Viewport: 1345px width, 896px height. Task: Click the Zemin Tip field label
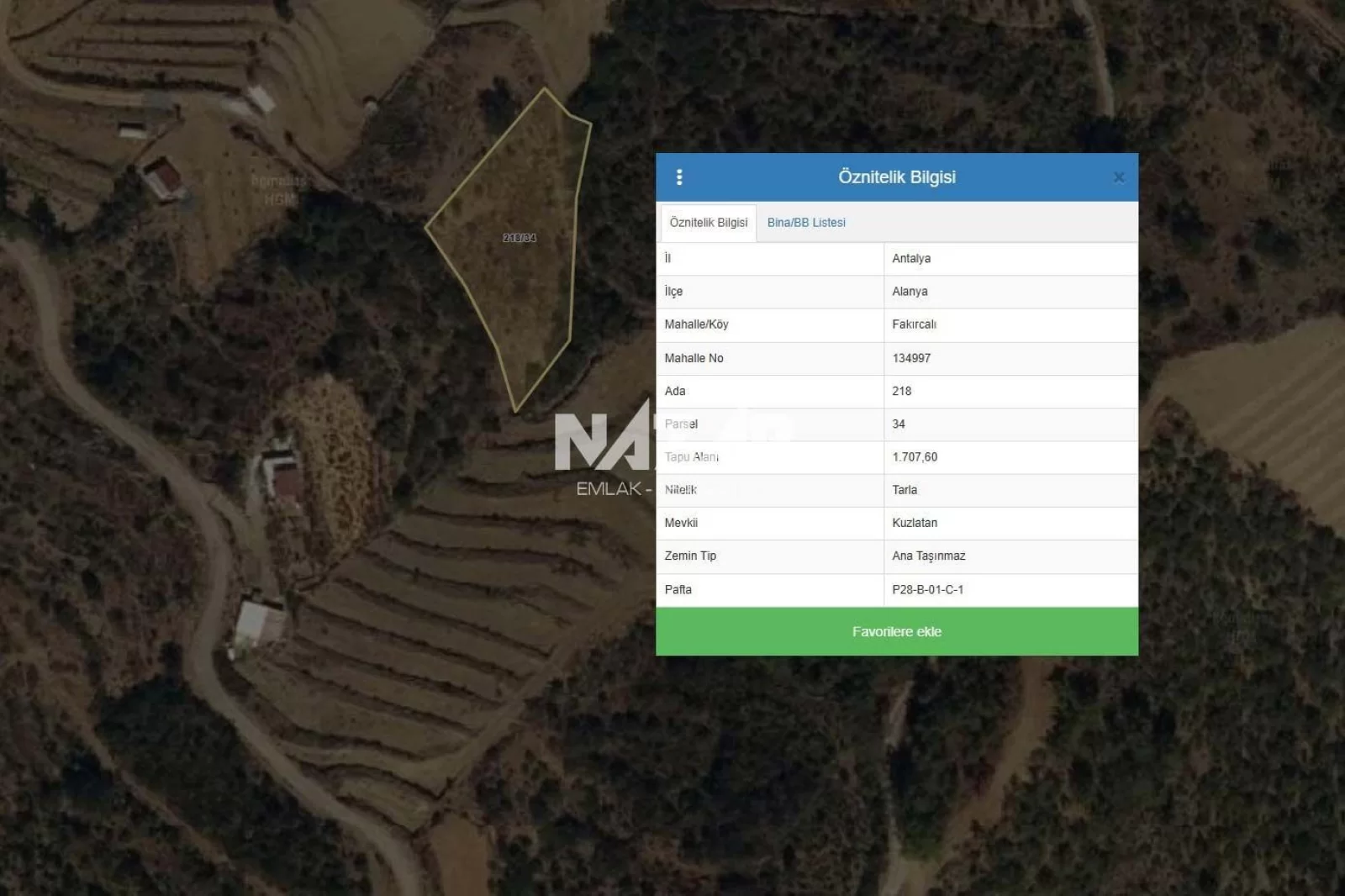[690, 556]
